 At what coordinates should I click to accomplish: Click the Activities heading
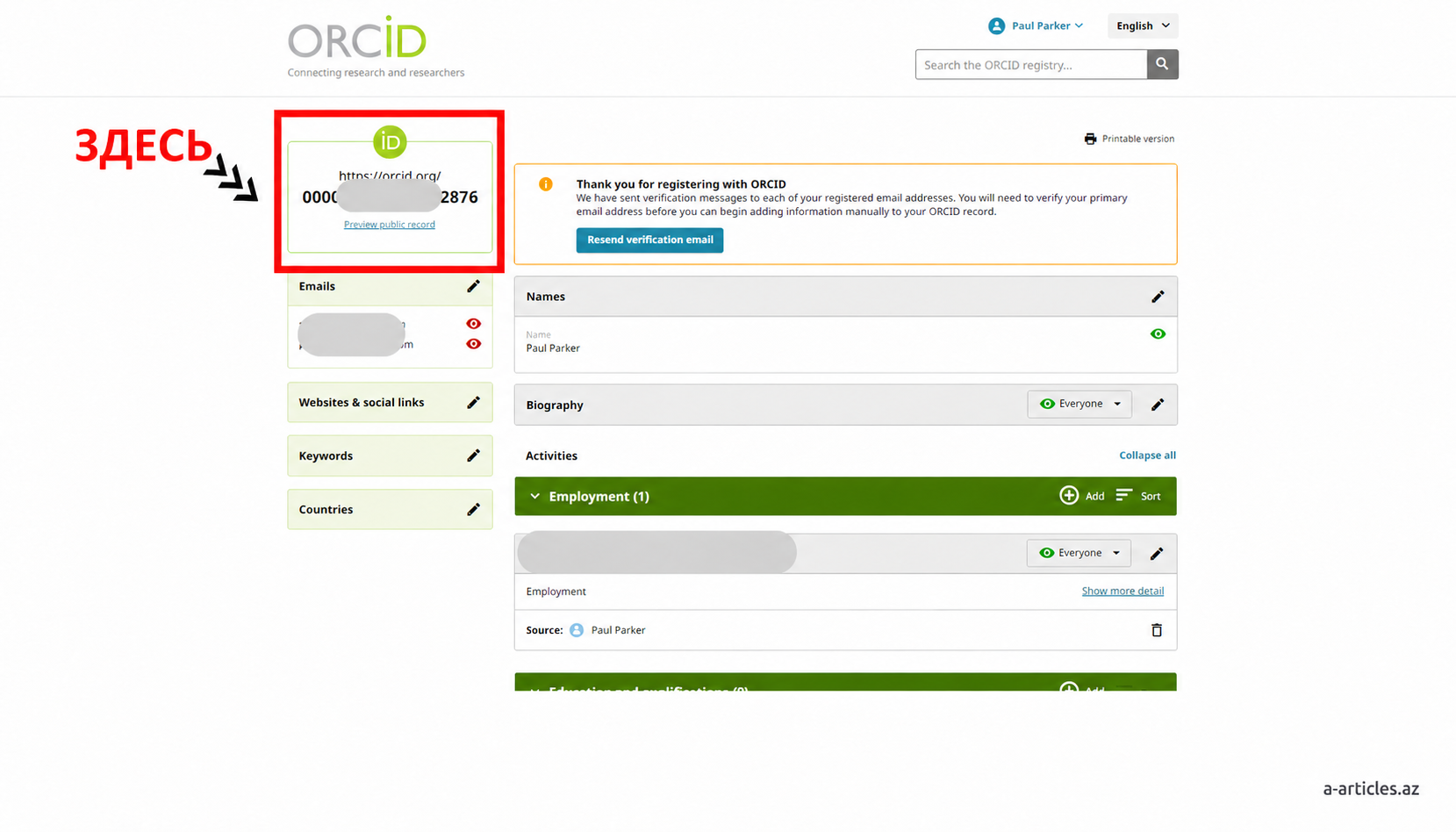[x=551, y=455]
